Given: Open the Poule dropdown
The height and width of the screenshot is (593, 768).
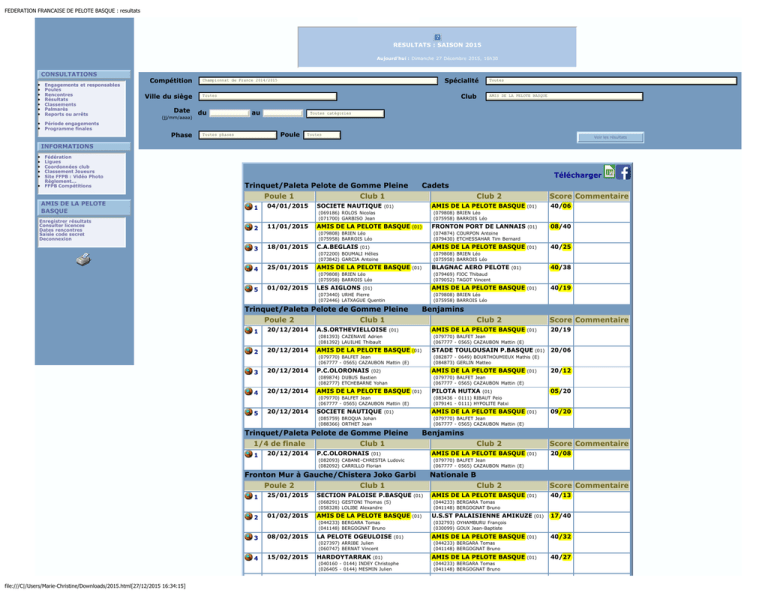Looking at the screenshot, I should pos(322,135).
